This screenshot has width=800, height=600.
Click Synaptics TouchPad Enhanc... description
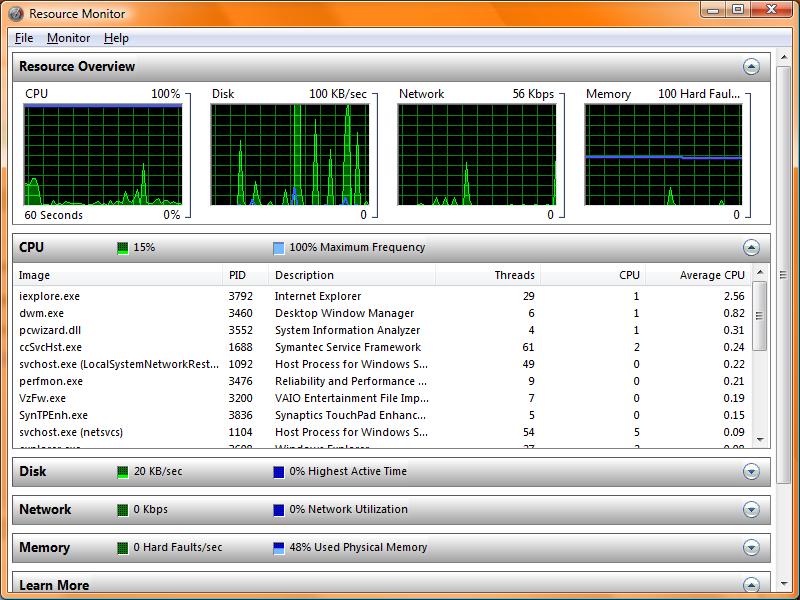tap(350, 415)
